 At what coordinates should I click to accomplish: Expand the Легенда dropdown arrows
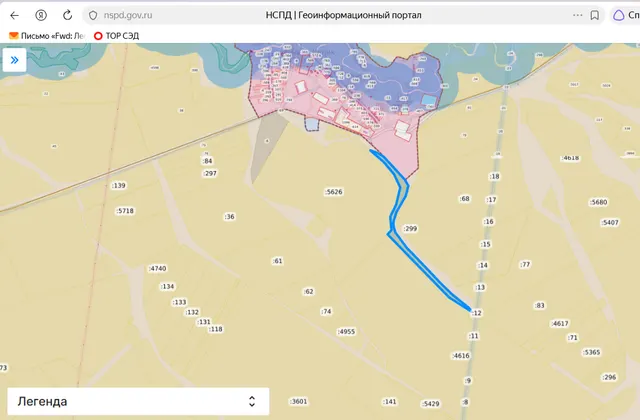[252, 401]
